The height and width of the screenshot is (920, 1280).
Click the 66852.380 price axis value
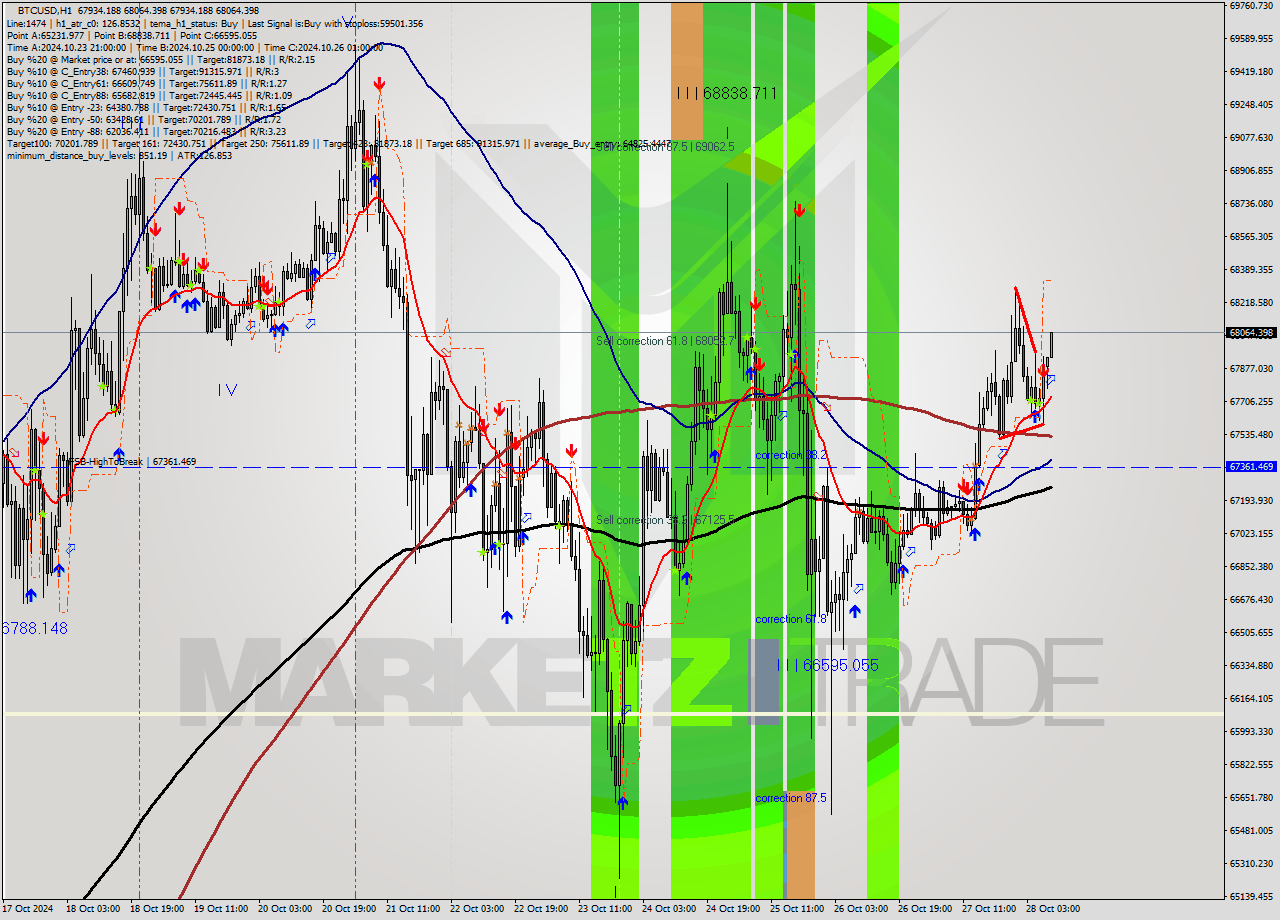pos(1250,567)
